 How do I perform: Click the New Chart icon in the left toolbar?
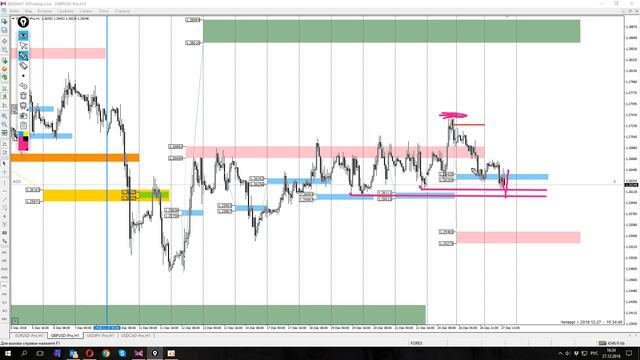click(x=4, y=22)
